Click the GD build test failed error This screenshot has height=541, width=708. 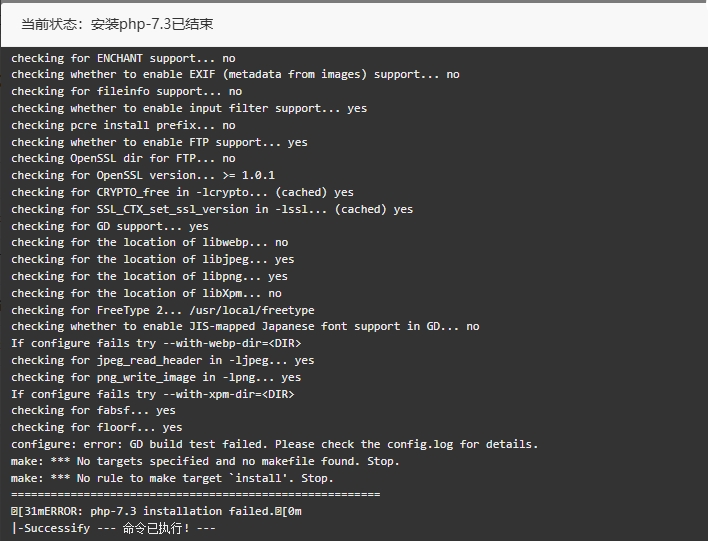pyautogui.click(x=275, y=444)
